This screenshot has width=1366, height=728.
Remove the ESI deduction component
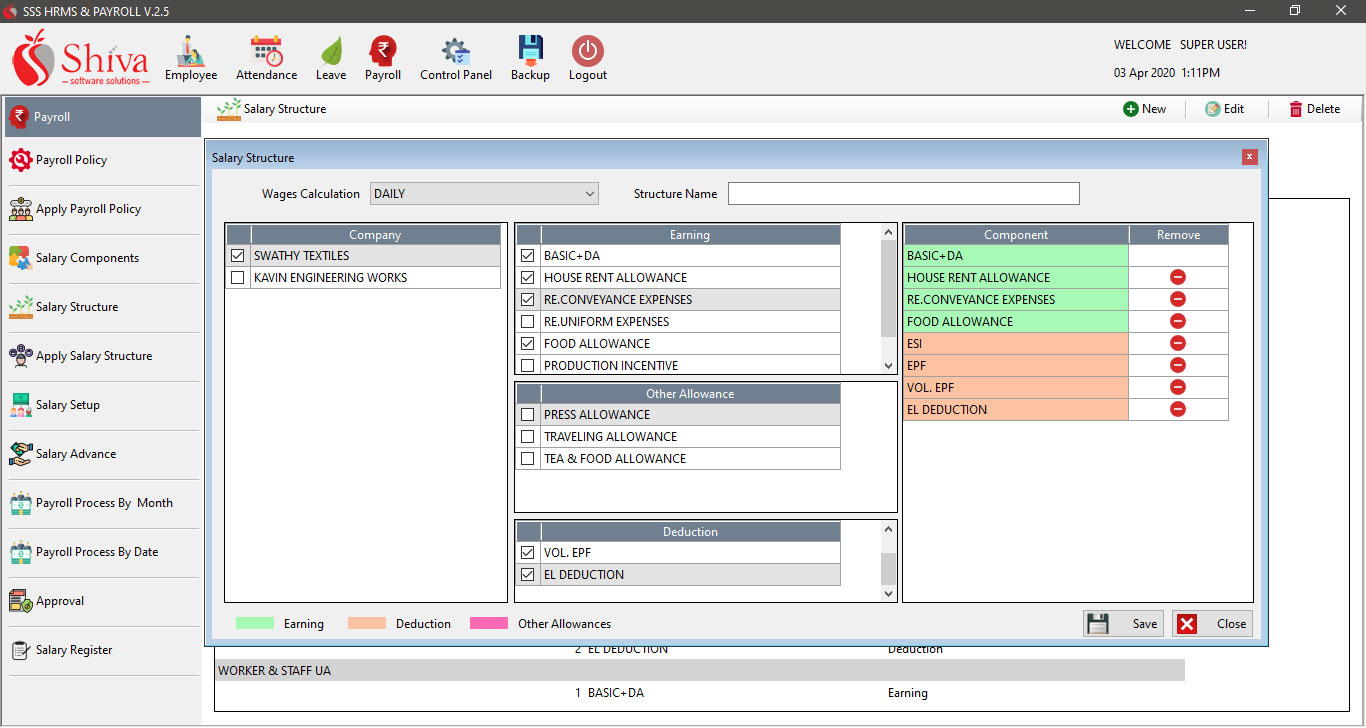click(x=1177, y=343)
